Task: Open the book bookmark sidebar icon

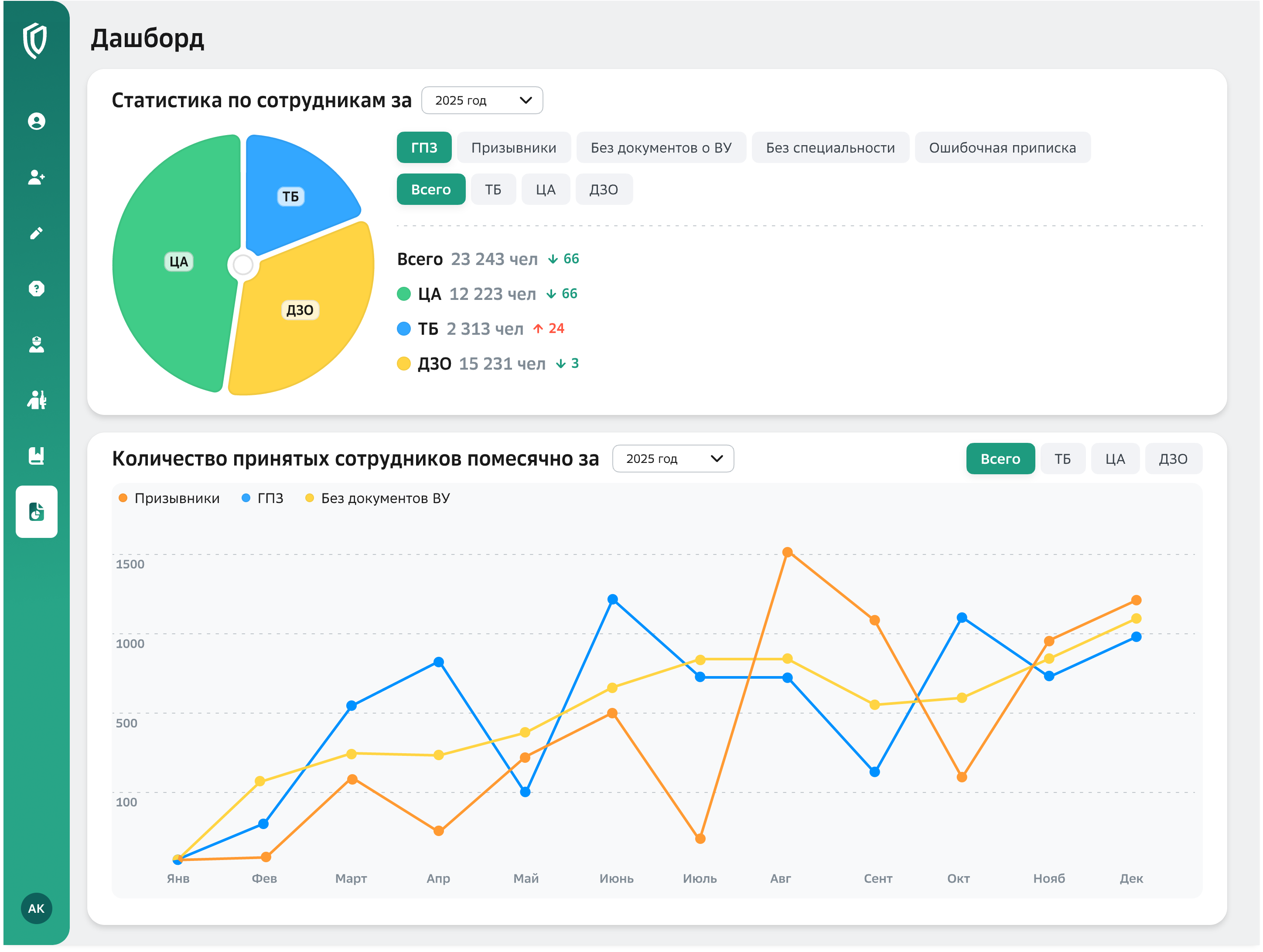Action: coord(37,456)
